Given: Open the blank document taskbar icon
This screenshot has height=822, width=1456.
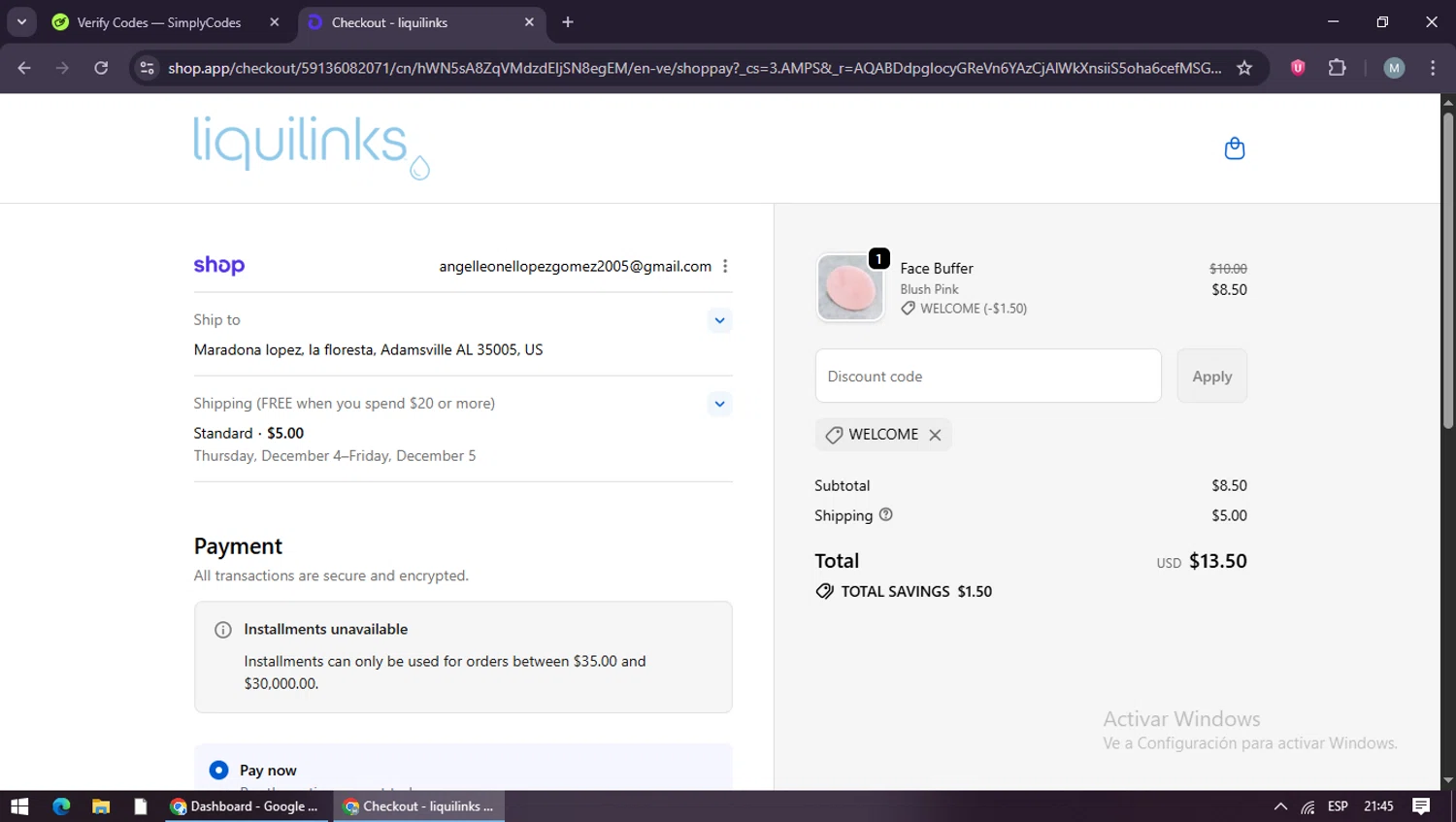Looking at the screenshot, I should point(141,806).
